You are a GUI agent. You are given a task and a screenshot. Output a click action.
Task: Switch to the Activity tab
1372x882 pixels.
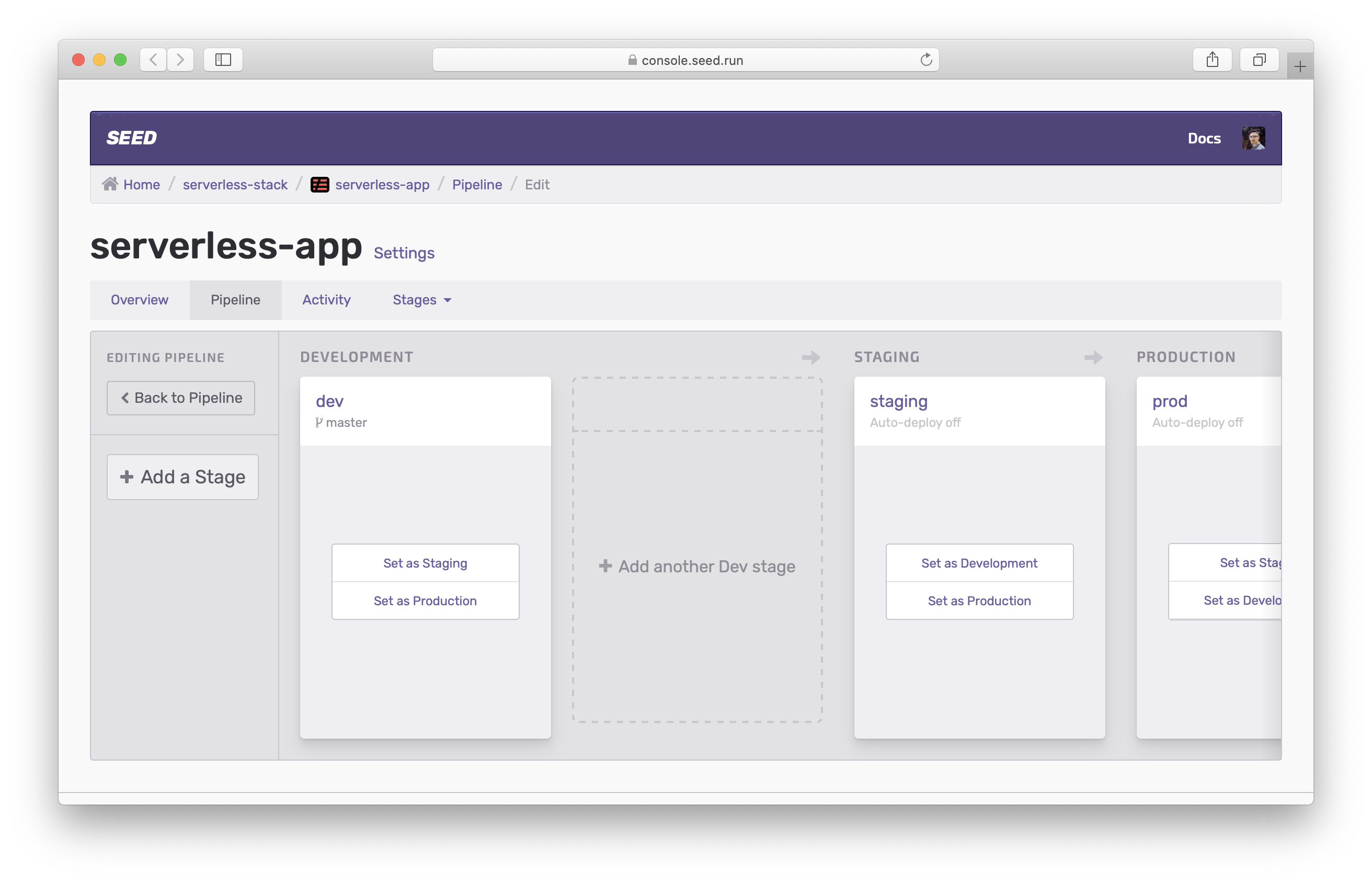tap(326, 300)
